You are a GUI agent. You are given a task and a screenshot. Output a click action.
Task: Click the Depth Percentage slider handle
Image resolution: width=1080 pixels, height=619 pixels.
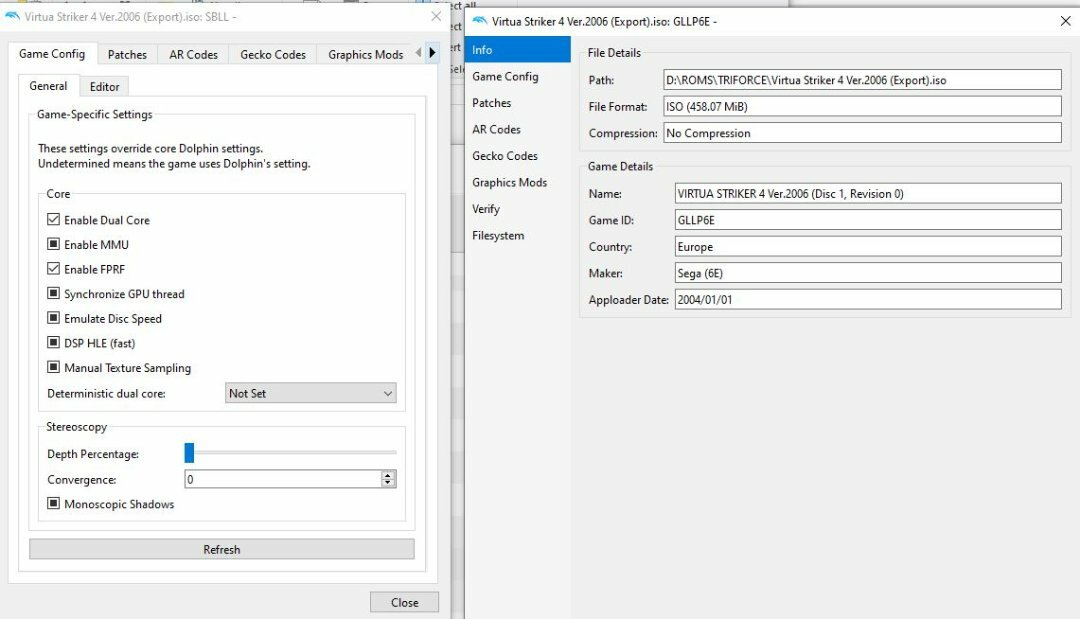[189, 452]
